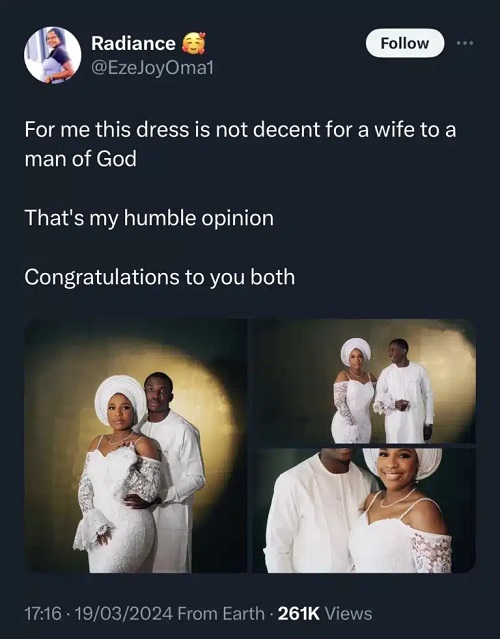The width and height of the screenshot is (500, 639).
Task: Click the 19/03/2024 post date
Action: [123, 613]
